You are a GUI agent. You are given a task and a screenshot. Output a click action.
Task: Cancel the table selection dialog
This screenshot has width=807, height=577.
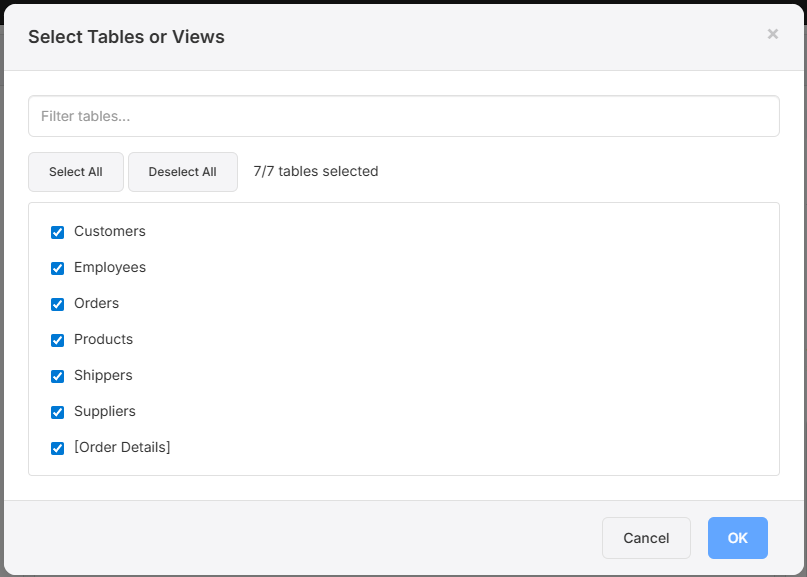pyautogui.click(x=646, y=538)
